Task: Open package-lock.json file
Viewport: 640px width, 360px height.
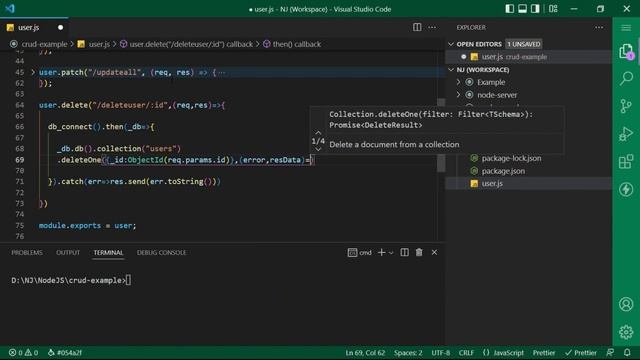Action: pos(511,158)
